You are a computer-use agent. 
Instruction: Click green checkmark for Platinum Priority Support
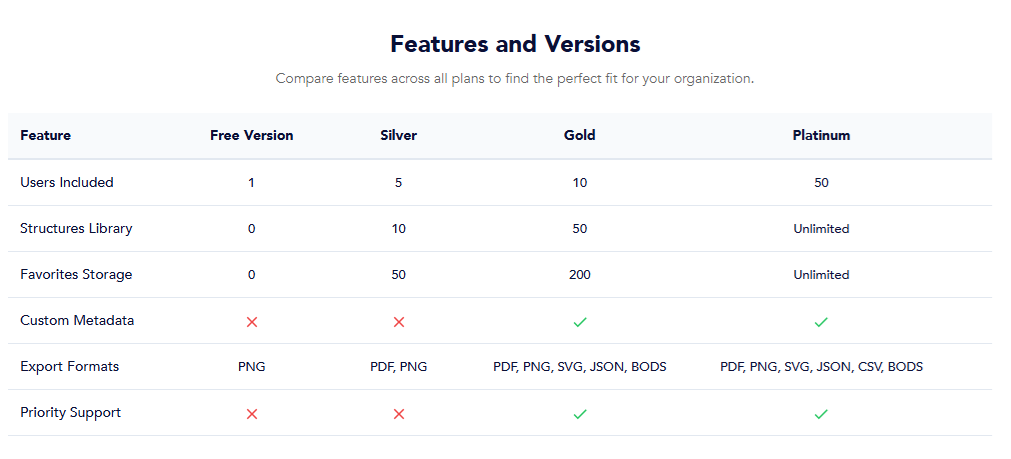click(821, 414)
